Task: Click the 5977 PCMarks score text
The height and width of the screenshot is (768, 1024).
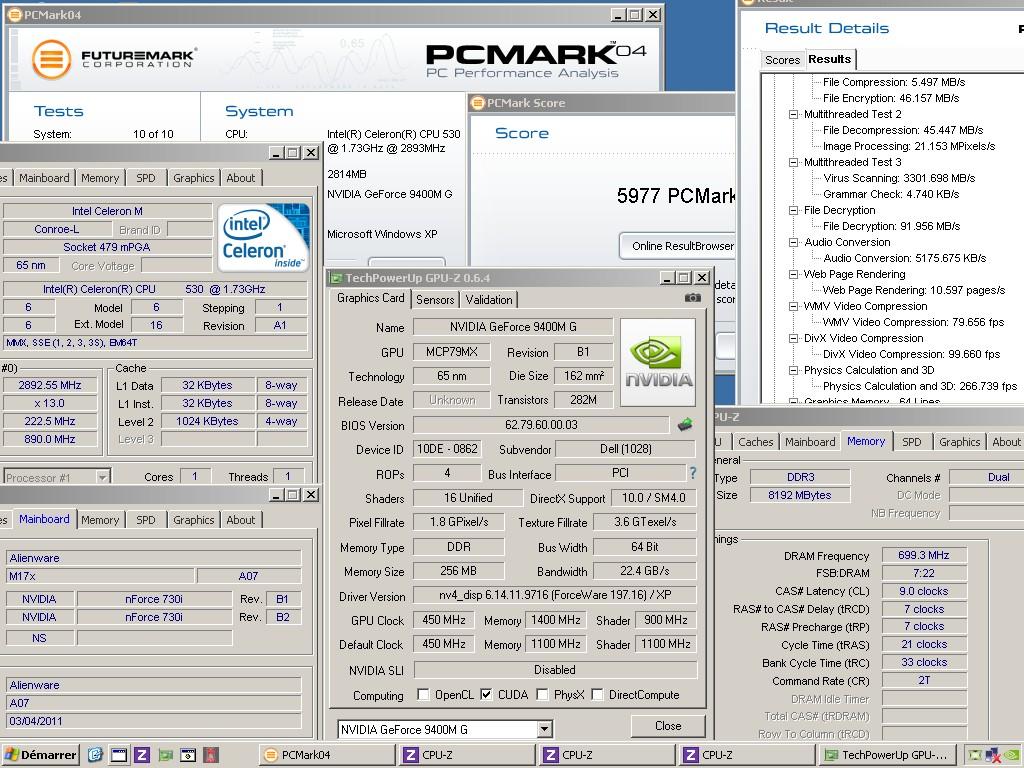Action: [x=676, y=195]
